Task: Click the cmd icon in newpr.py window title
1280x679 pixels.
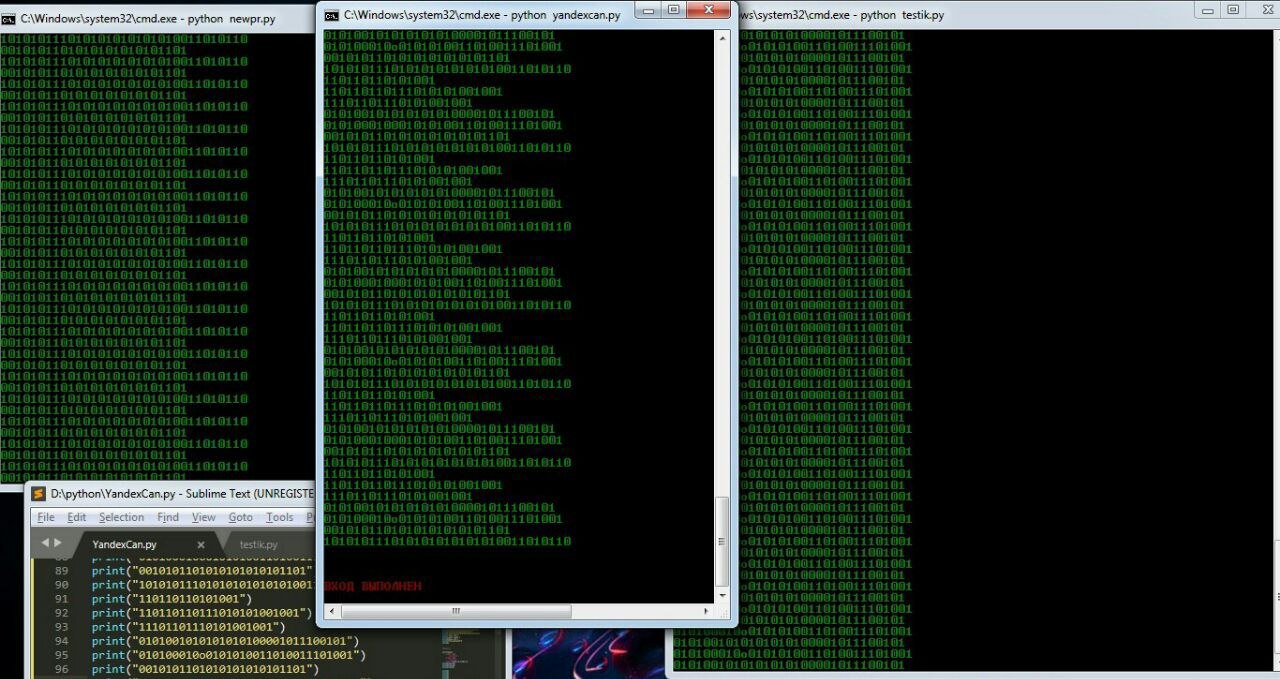Action: (x=8, y=18)
